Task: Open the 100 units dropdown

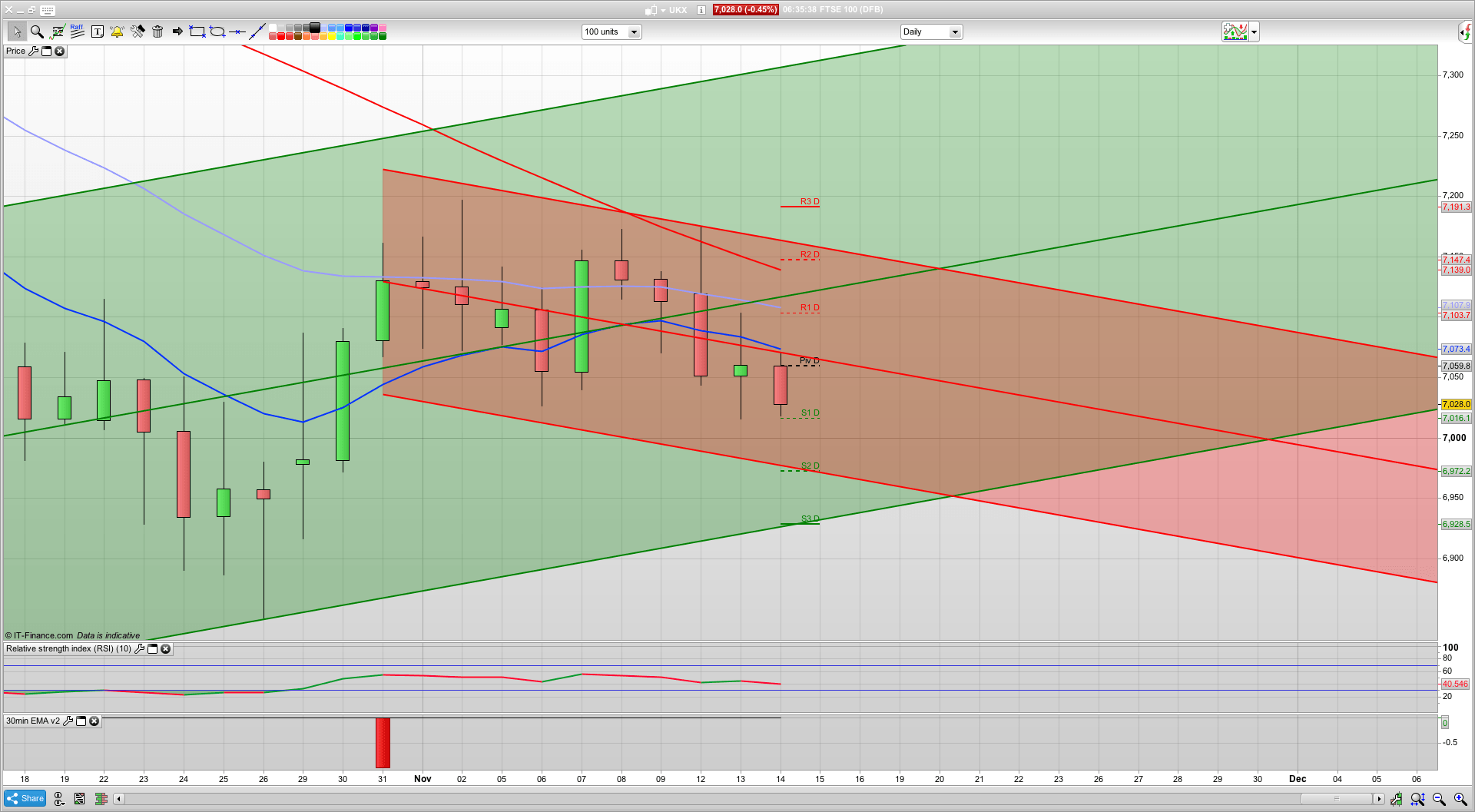Action: [634, 32]
